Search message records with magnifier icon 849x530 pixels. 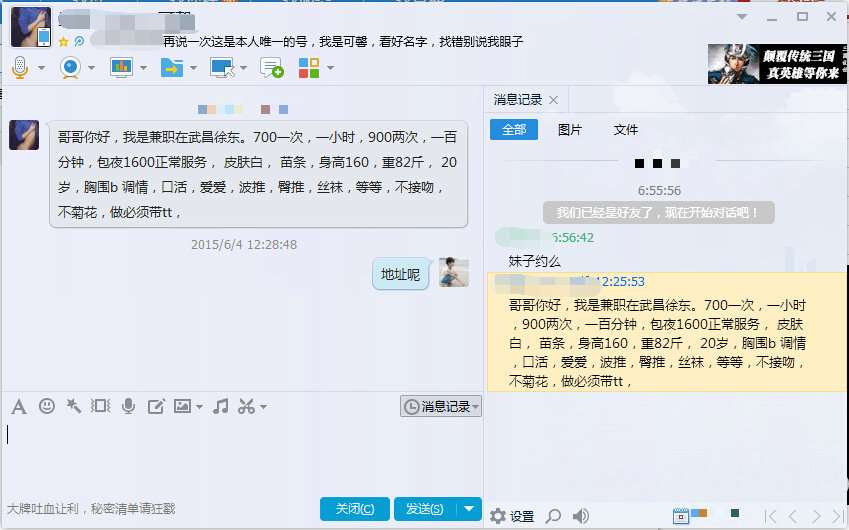553,516
